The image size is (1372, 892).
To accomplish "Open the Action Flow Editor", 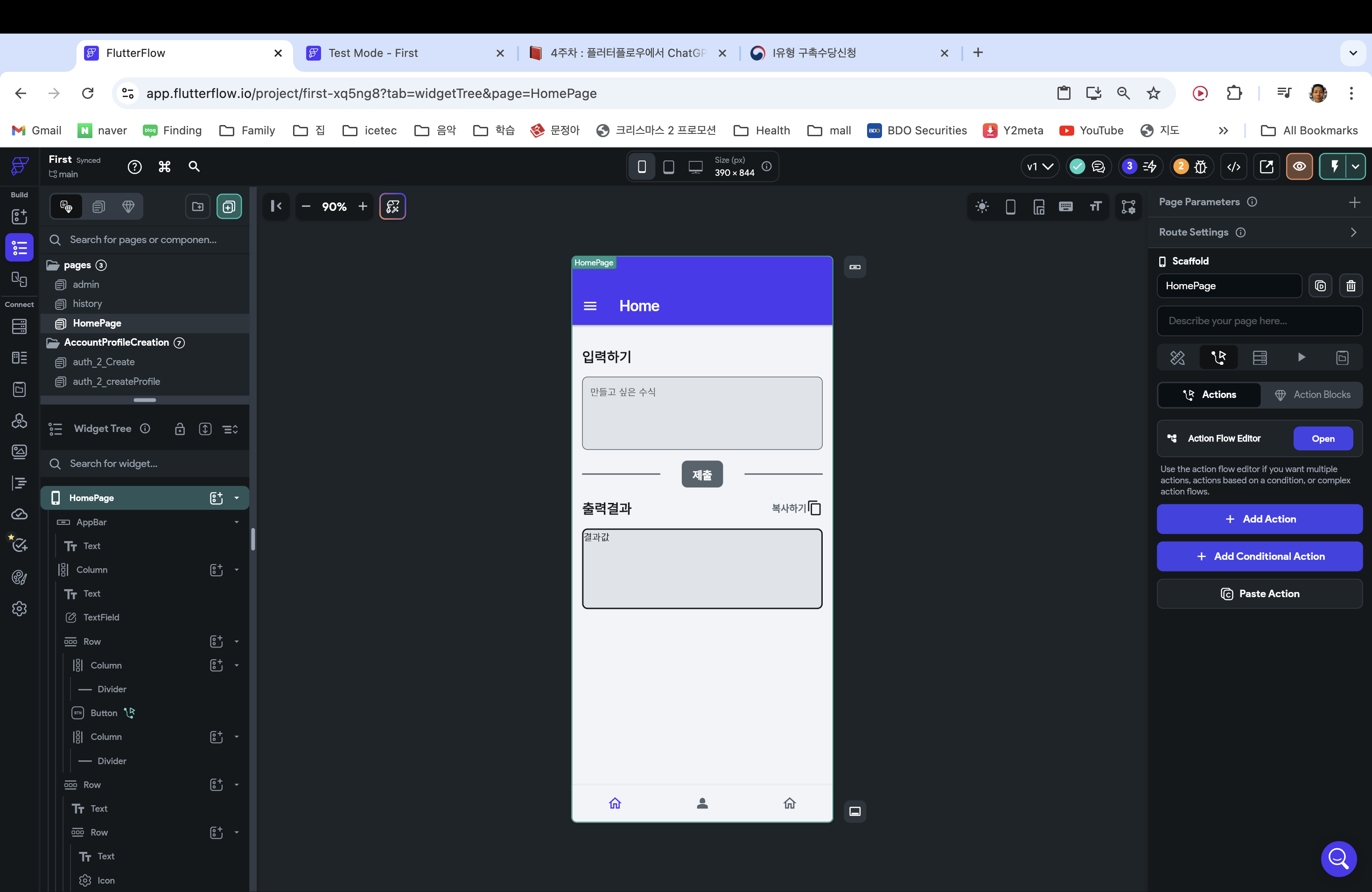I will [x=1323, y=439].
